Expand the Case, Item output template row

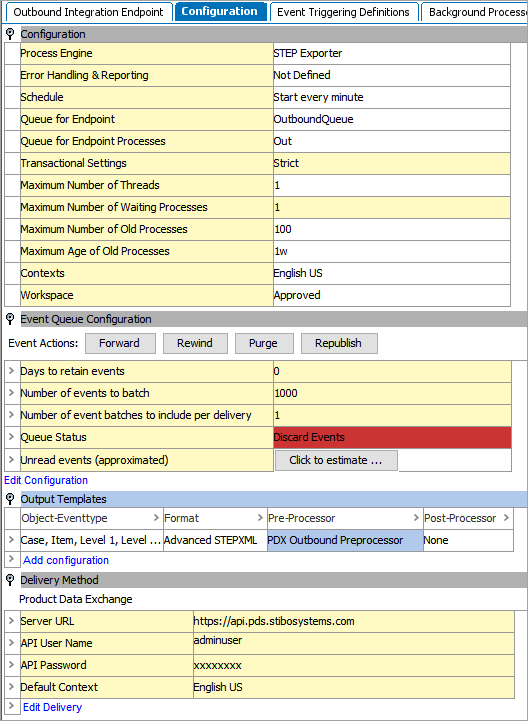(x=11, y=540)
